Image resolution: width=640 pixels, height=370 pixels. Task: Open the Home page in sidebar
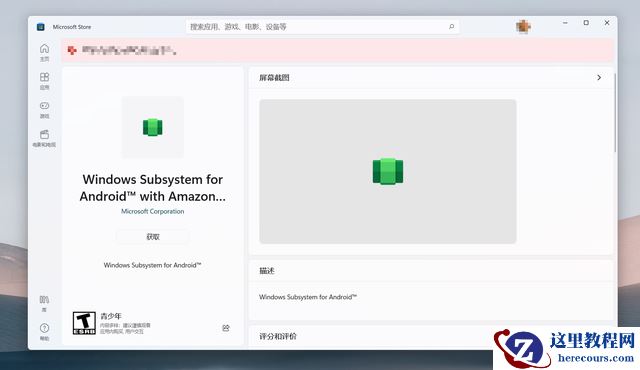point(44,52)
